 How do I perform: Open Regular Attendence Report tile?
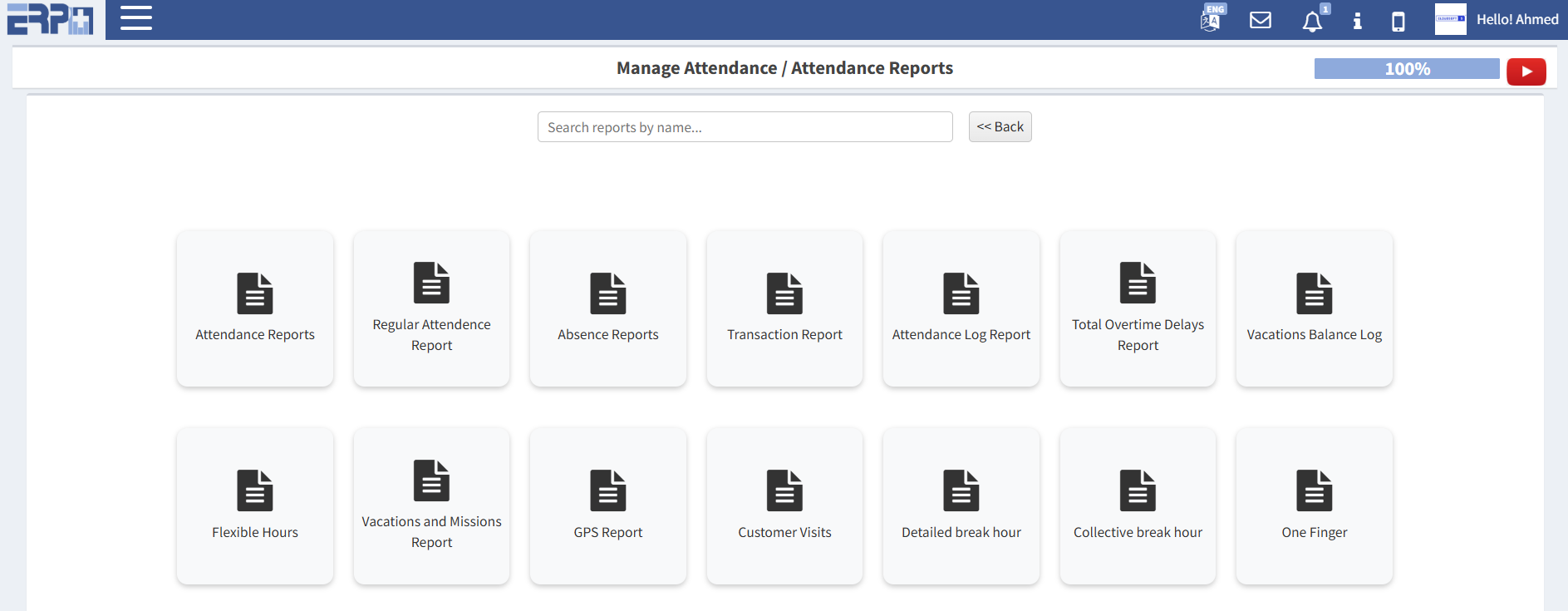pyautogui.click(x=431, y=308)
